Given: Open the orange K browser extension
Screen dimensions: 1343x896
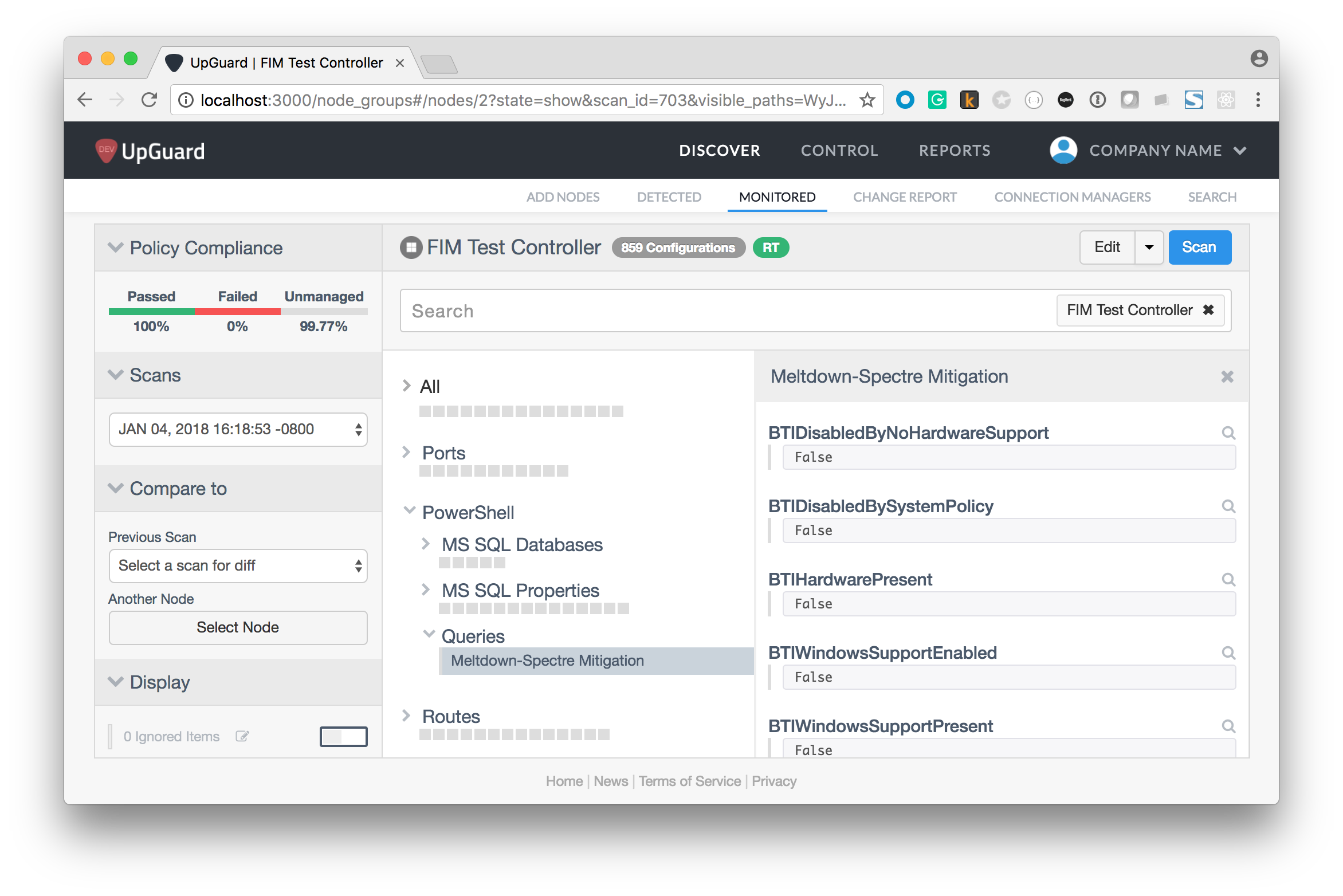Looking at the screenshot, I should (x=969, y=100).
